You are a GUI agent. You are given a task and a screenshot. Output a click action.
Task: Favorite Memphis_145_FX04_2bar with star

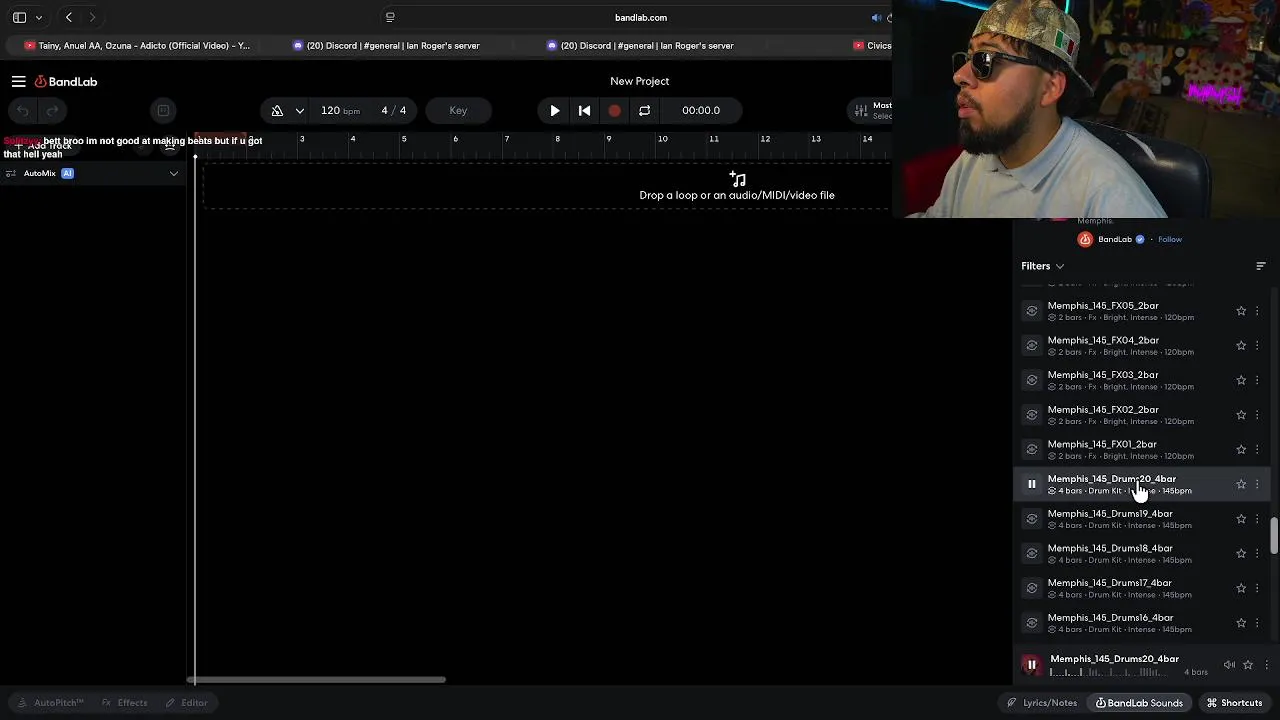tap(1241, 346)
